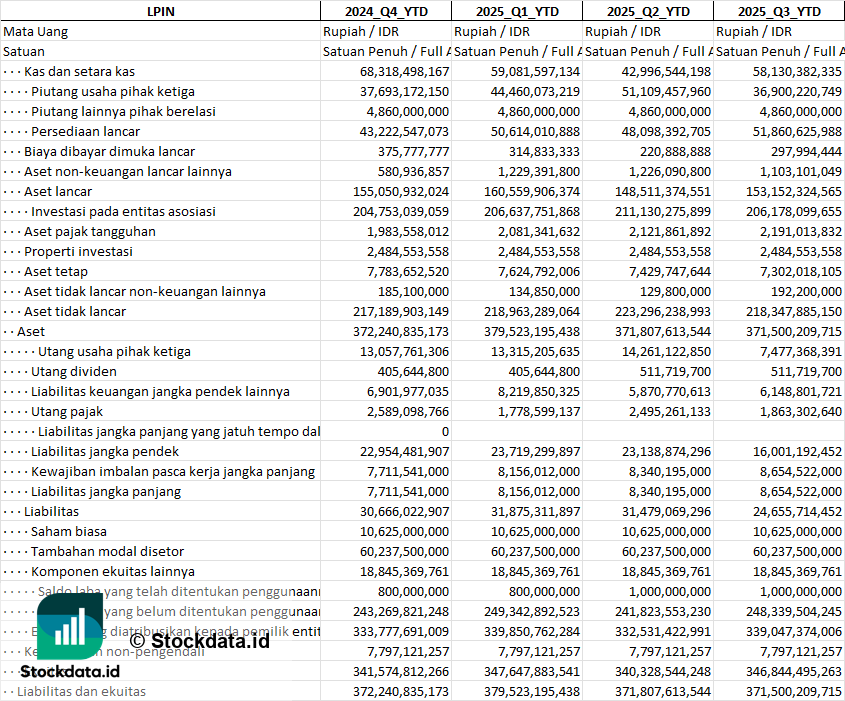This screenshot has width=845, height=701.
Task: Select the 2025_Q3_YTD column header
Action: (779, 11)
